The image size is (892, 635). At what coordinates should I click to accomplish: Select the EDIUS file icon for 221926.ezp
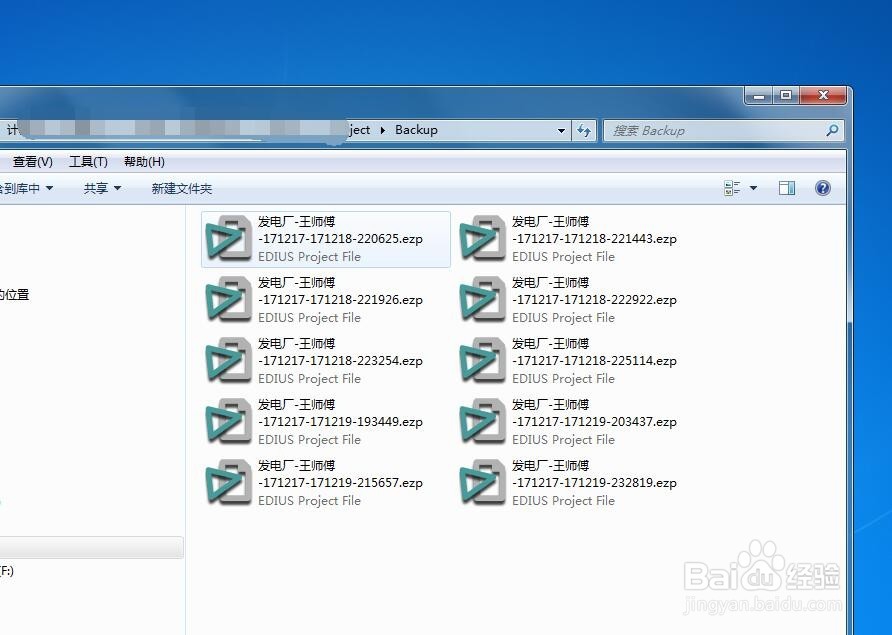pos(229,299)
